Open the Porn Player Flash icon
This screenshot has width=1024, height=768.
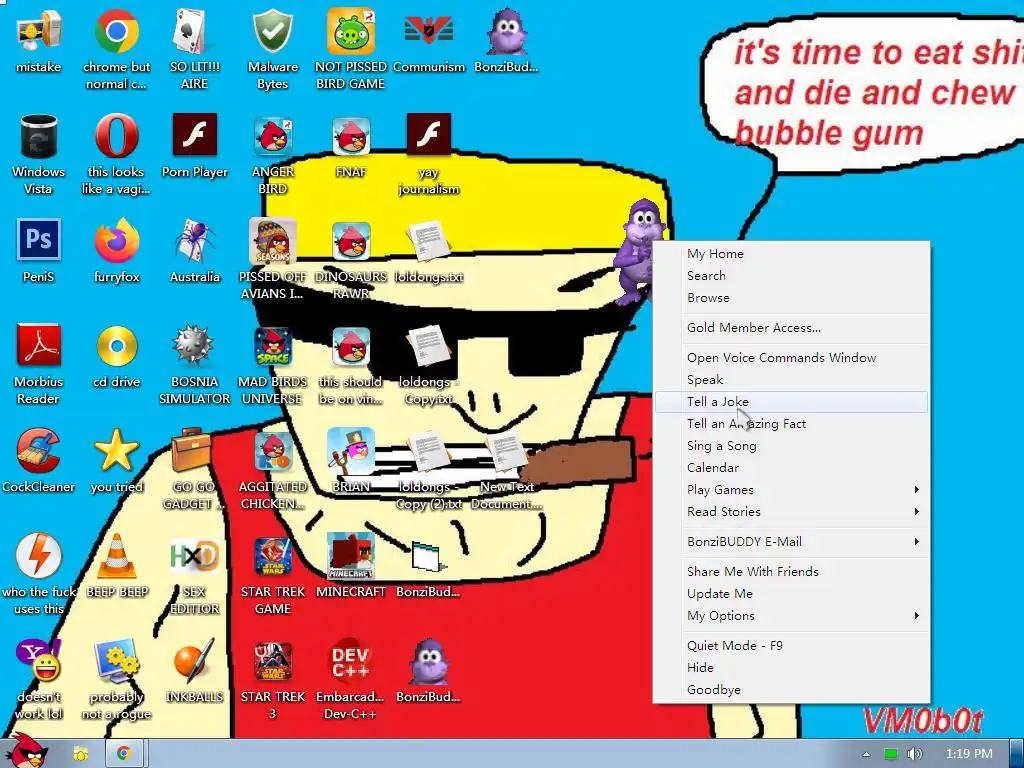pyautogui.click(x=195, y=135)
